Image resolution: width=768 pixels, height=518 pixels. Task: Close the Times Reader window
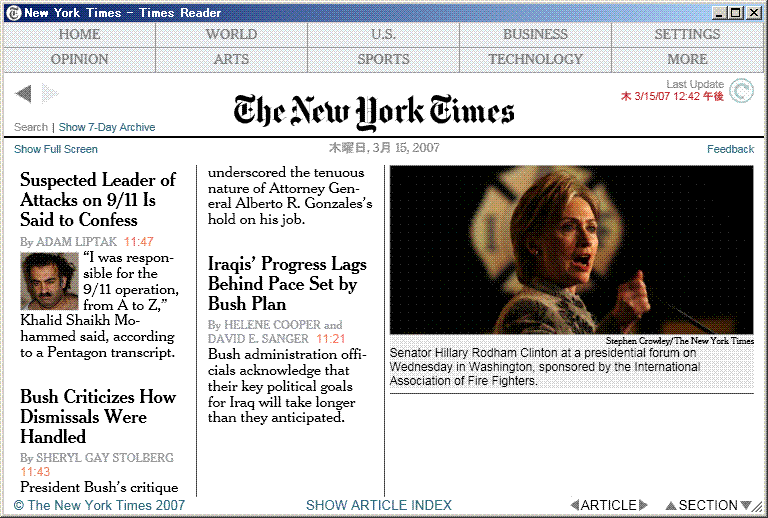pyautogui.click(x=754, y=13)
